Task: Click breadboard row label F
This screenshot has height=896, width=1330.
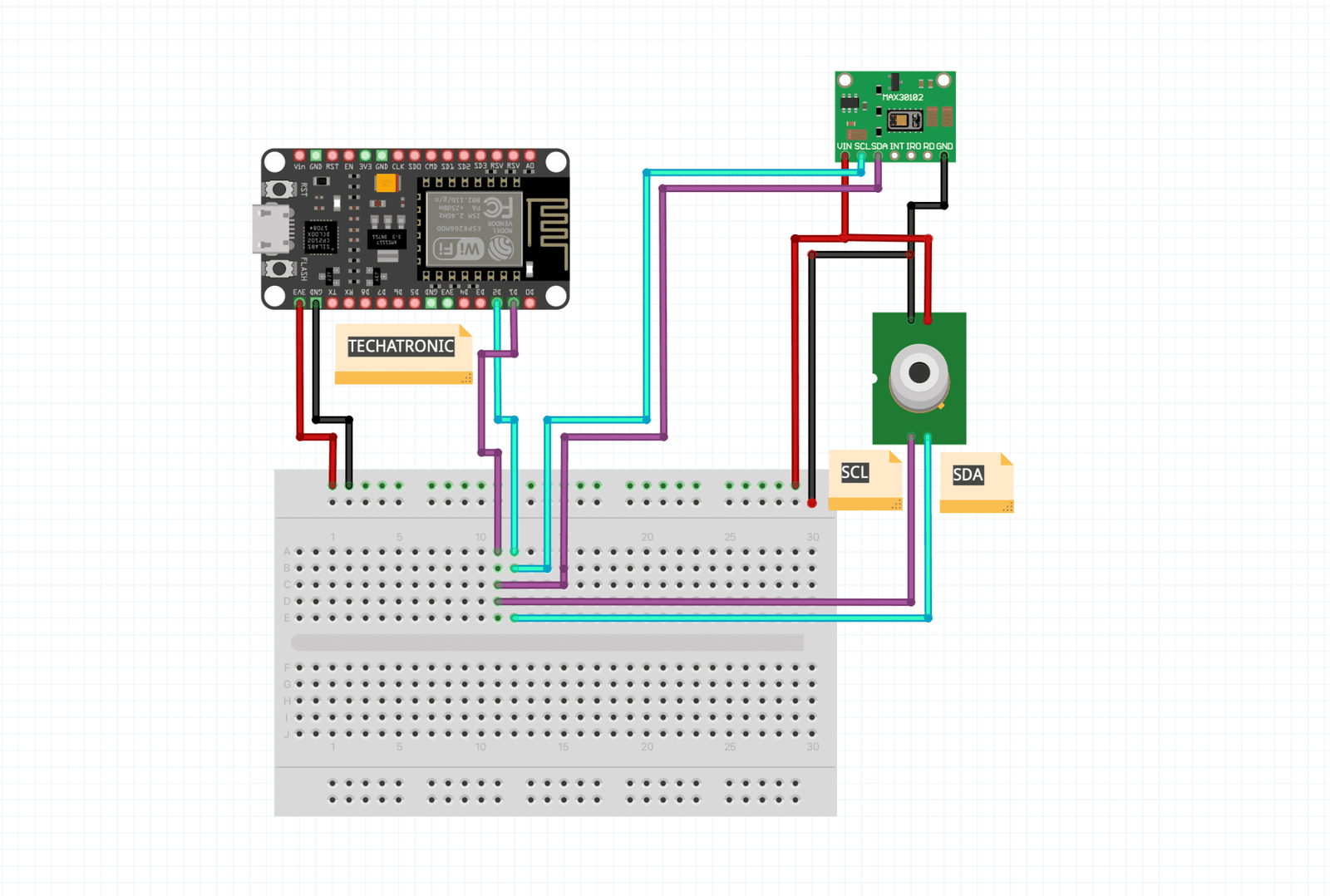Action: point(287,667)
